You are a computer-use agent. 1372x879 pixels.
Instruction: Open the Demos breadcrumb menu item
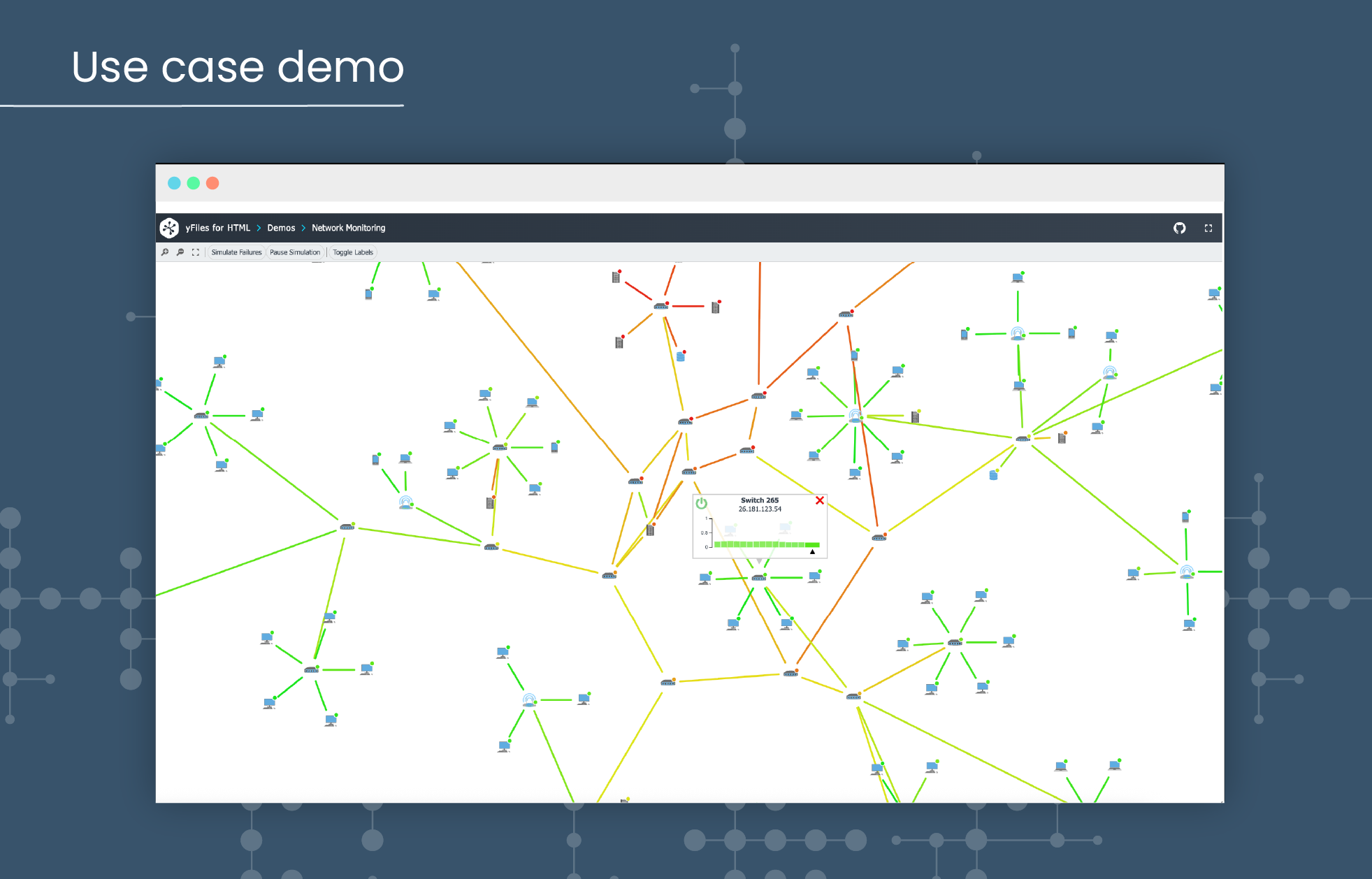coord(280,228)
